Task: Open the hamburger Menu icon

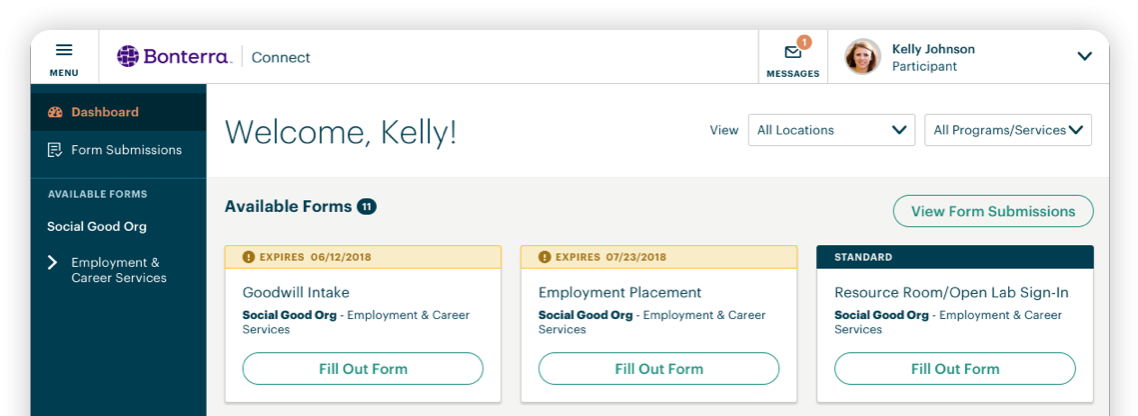Action: point(64,50)
